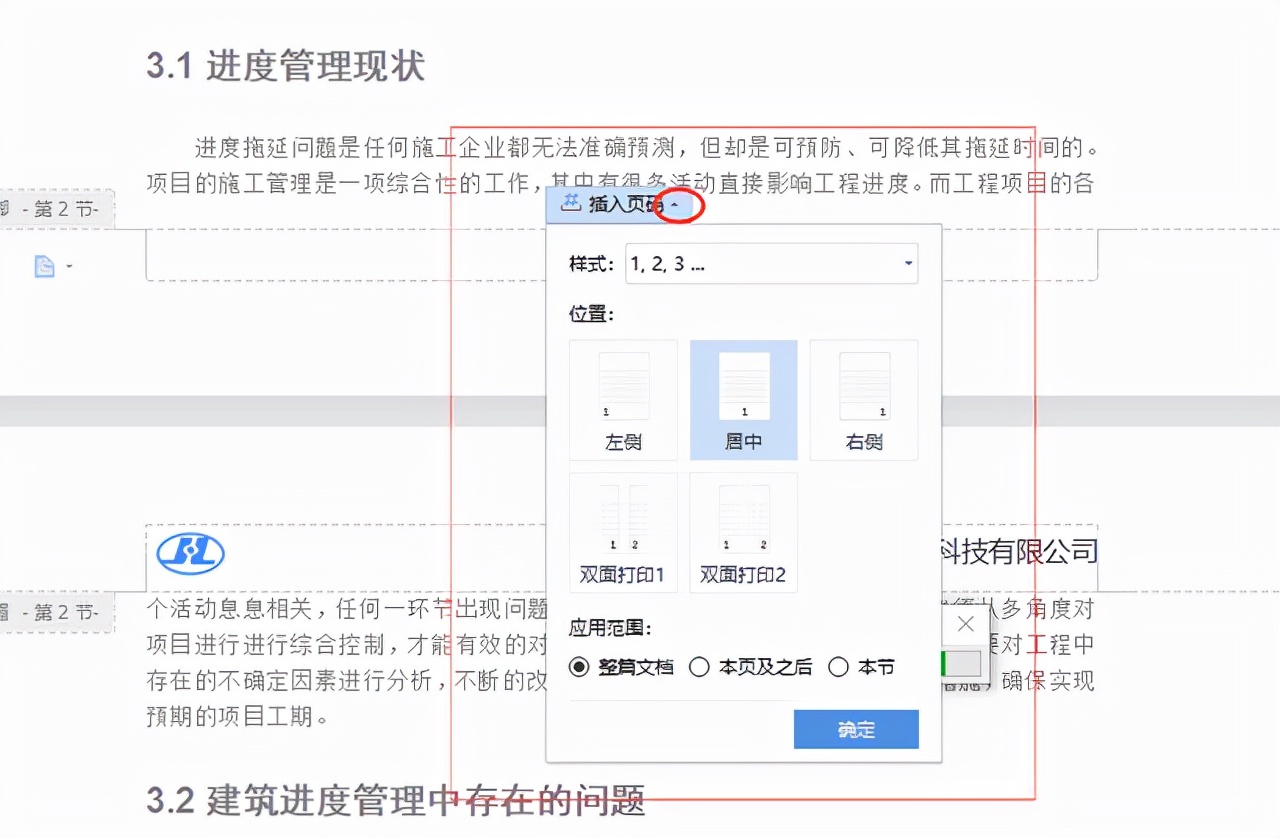
Task: Confirm settings with the 确定 button
Action: 855,729
